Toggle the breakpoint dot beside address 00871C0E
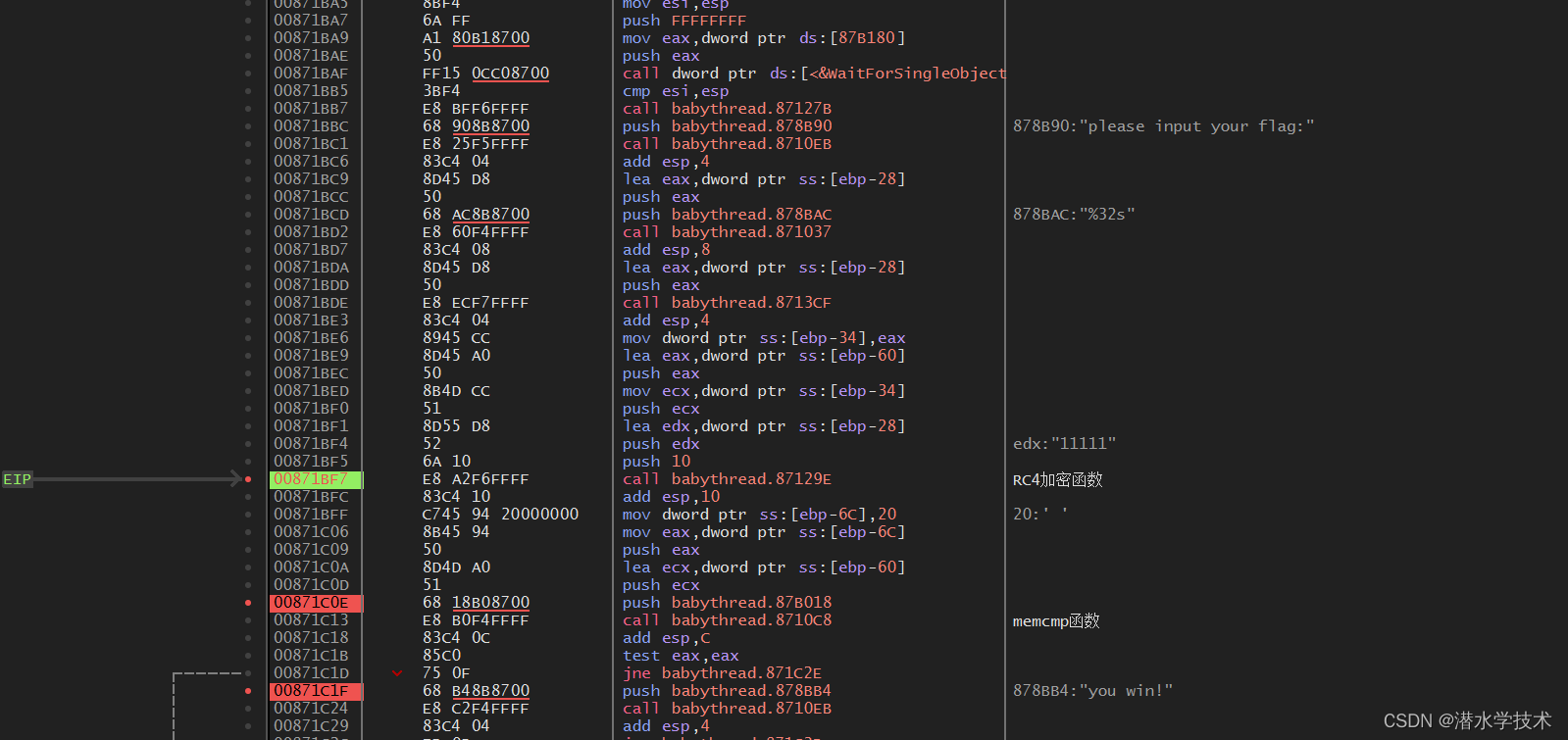 [x=248, y=603]
